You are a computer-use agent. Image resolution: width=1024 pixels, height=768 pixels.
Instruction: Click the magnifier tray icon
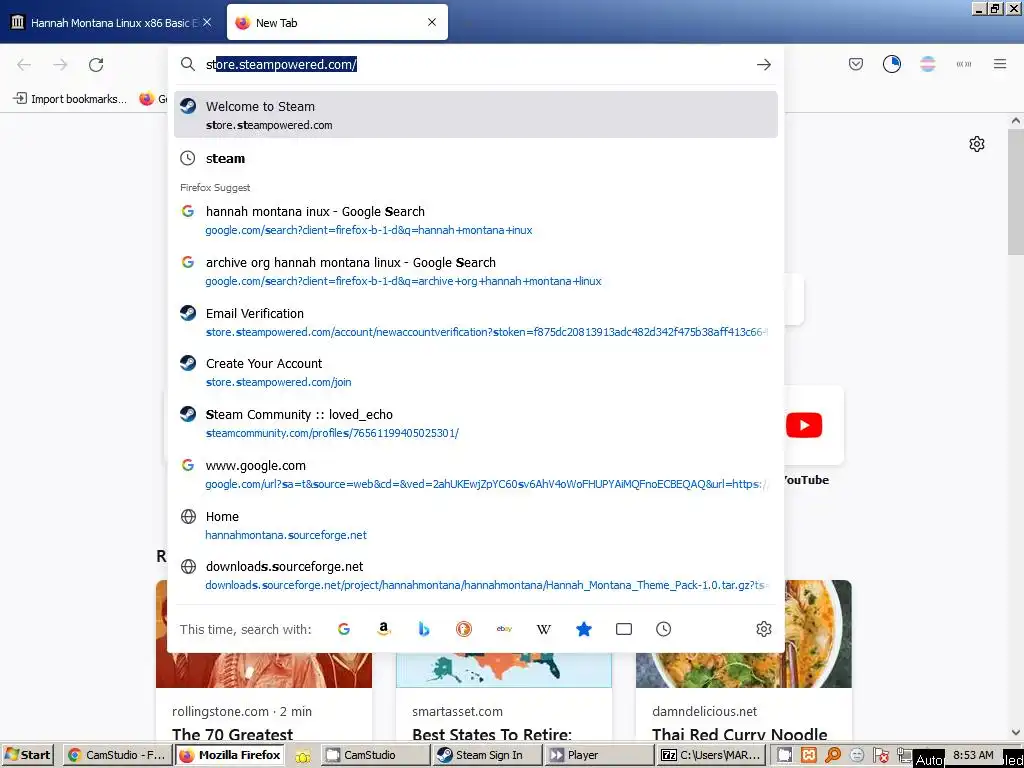(x=833, y=755)
